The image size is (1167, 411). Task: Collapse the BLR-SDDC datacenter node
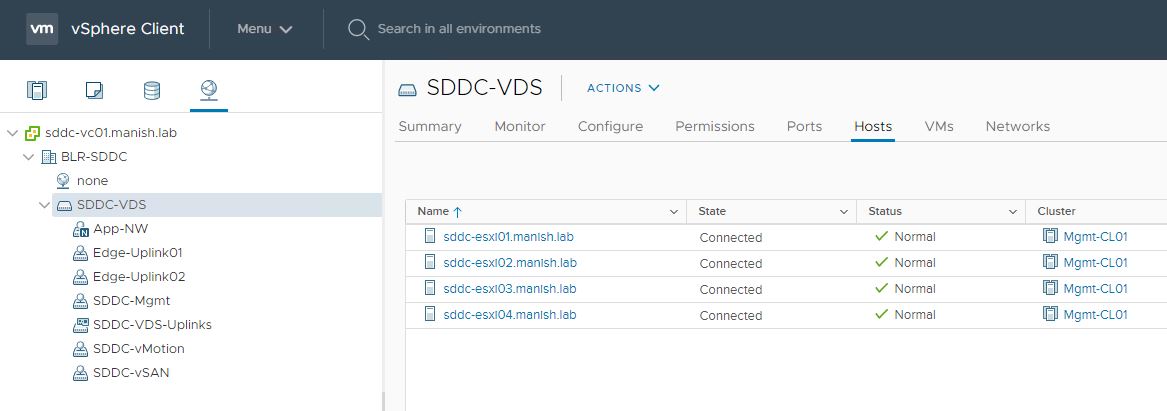28,157
